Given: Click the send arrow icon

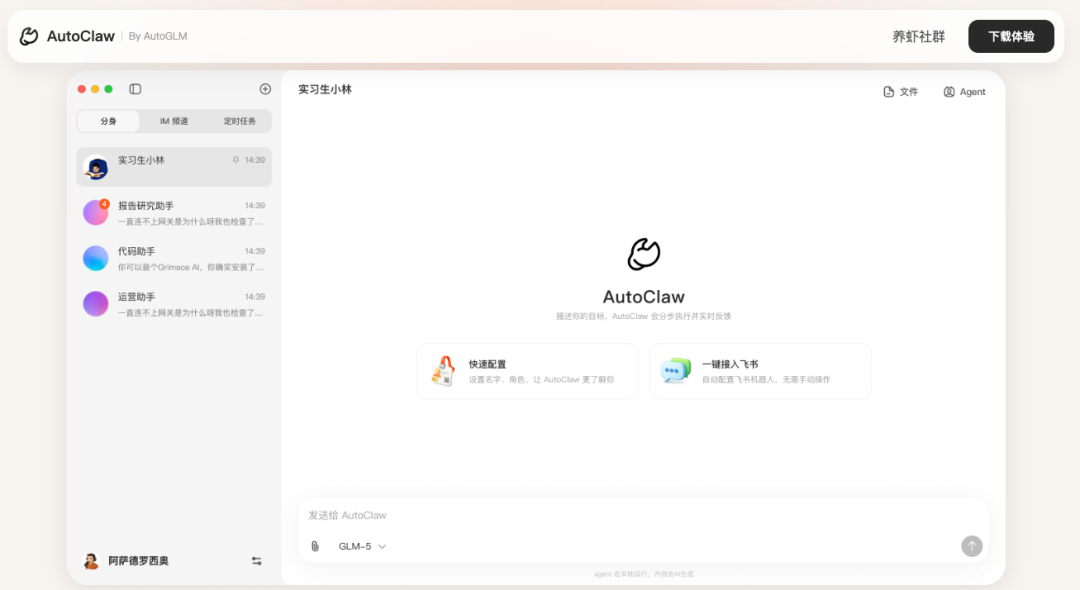Looking at the screenshot, I should coord(970,546).
